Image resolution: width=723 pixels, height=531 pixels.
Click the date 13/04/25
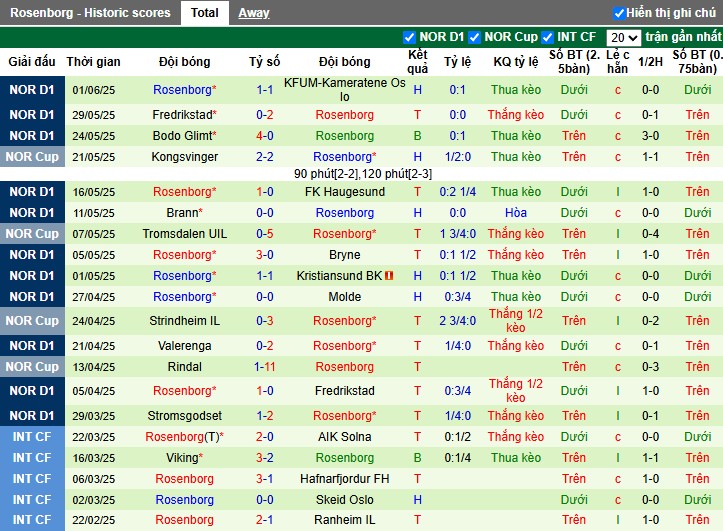(x=93, y=367)
